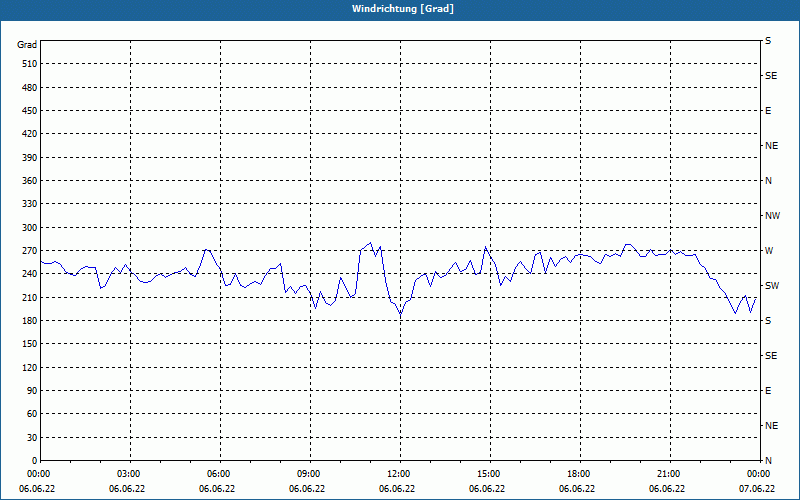Screen dimensions: 800x500
Task: Click the 06.06.22 date under 12:00
Action: click(397, 489)
